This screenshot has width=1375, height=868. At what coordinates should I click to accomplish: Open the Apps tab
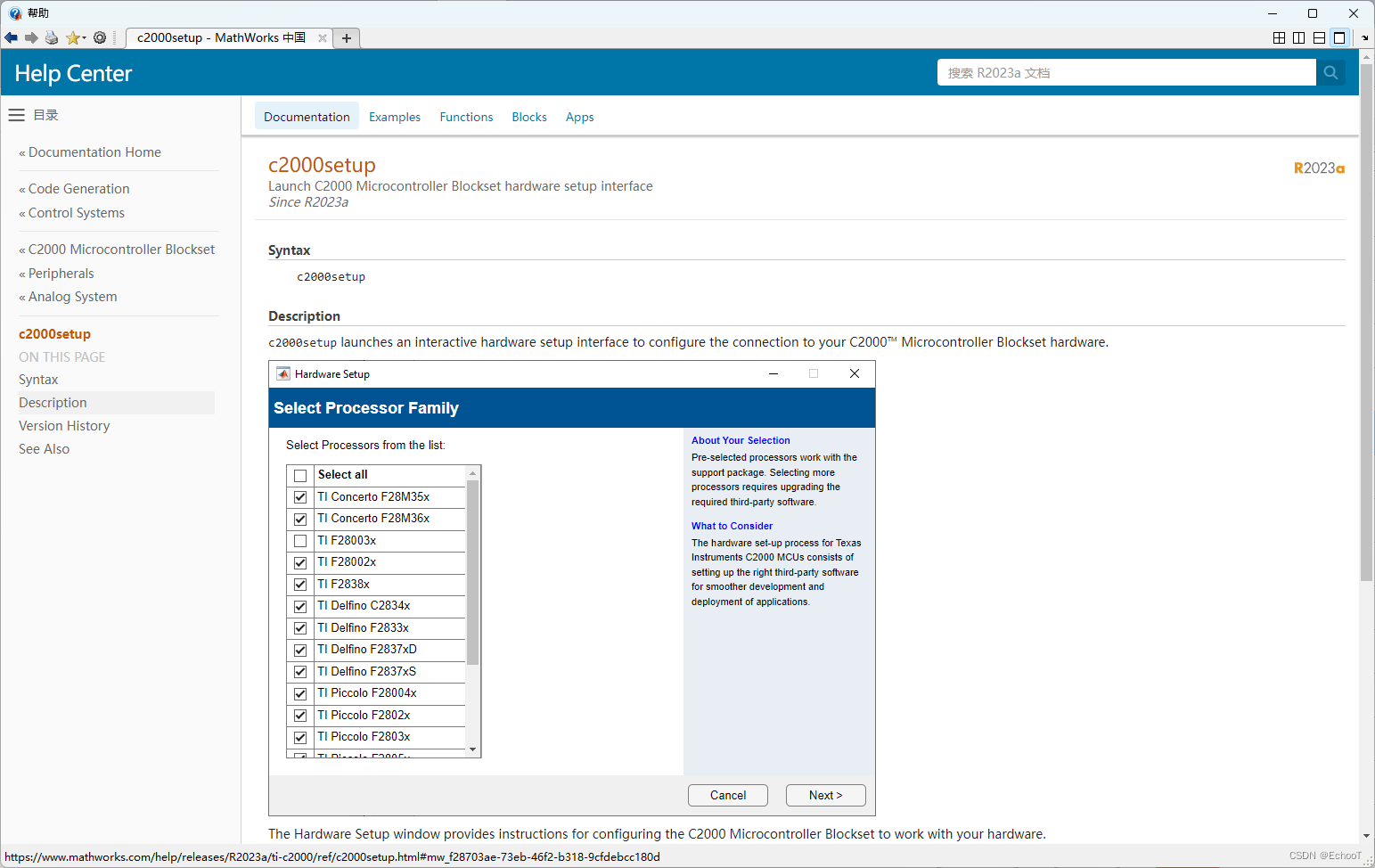pyautogui.click(x=579, y=117)
